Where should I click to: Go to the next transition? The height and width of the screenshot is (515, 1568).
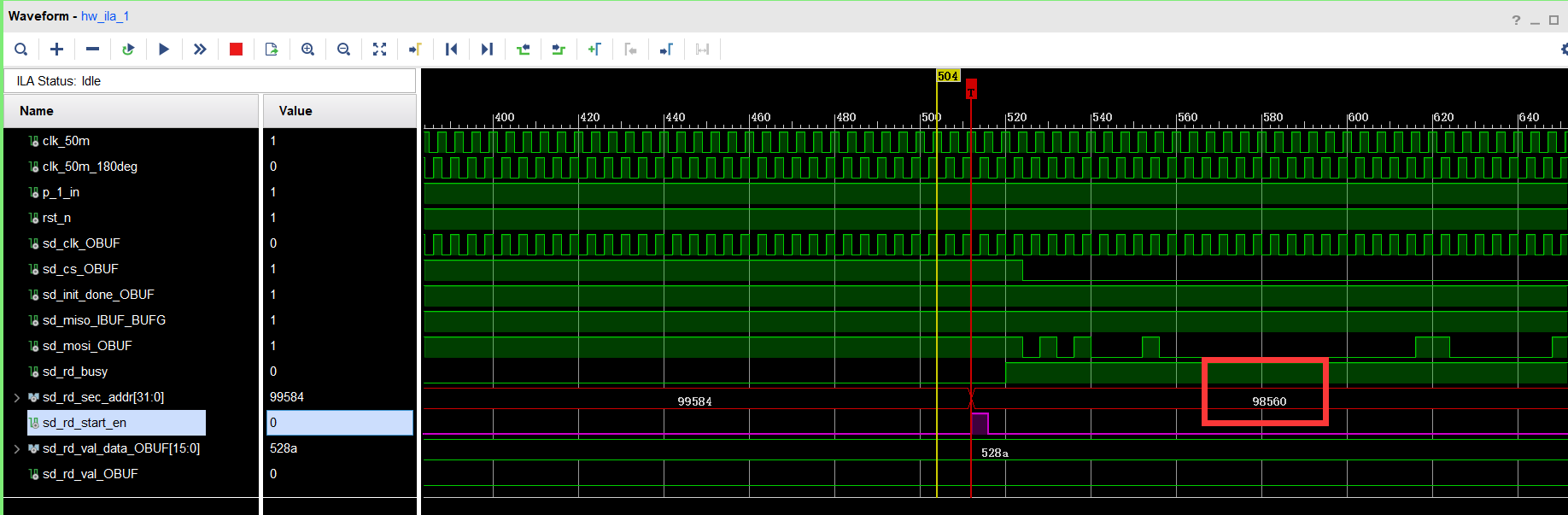559,50
